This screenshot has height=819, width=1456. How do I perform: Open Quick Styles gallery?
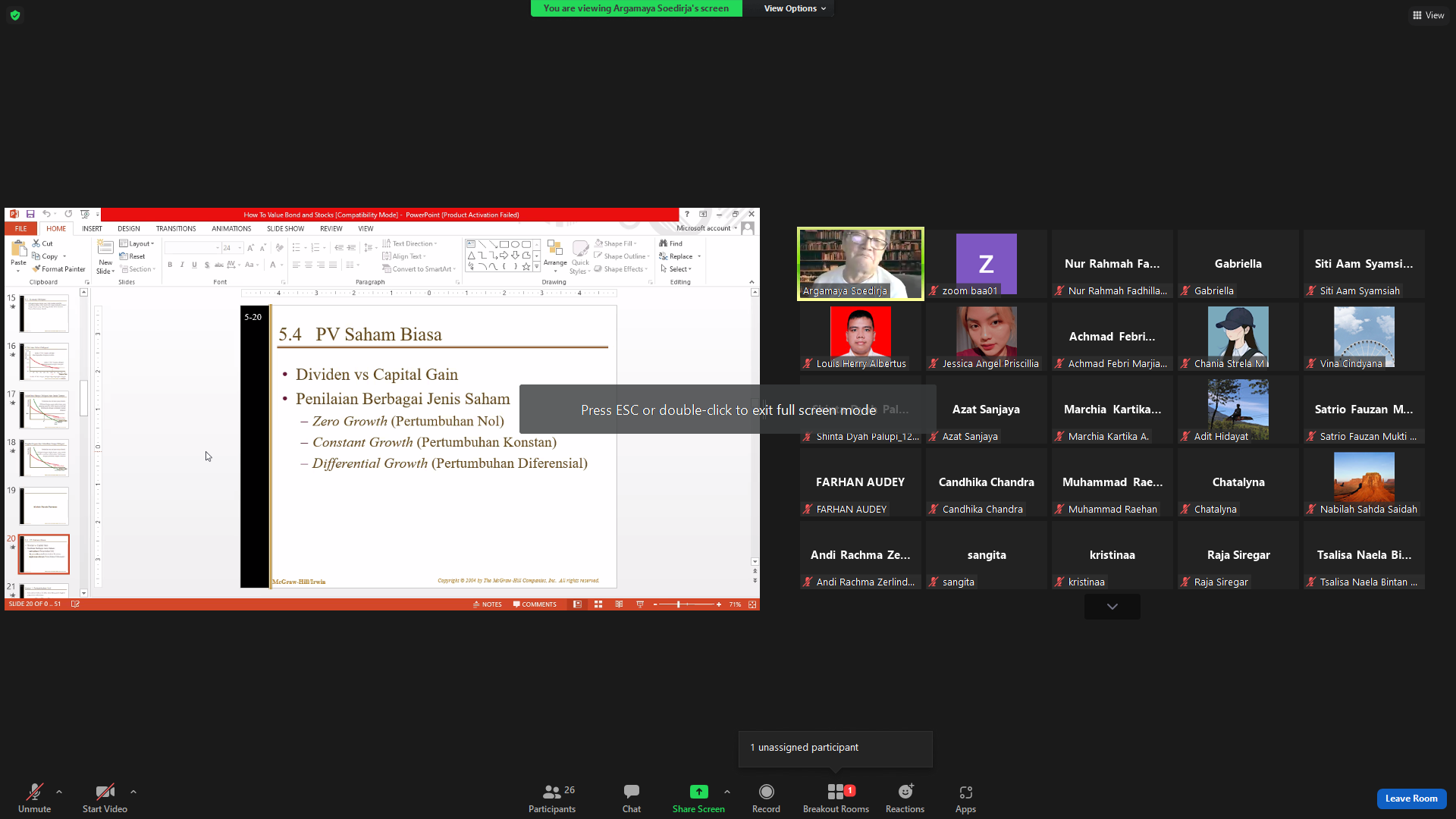click(580, 258)
